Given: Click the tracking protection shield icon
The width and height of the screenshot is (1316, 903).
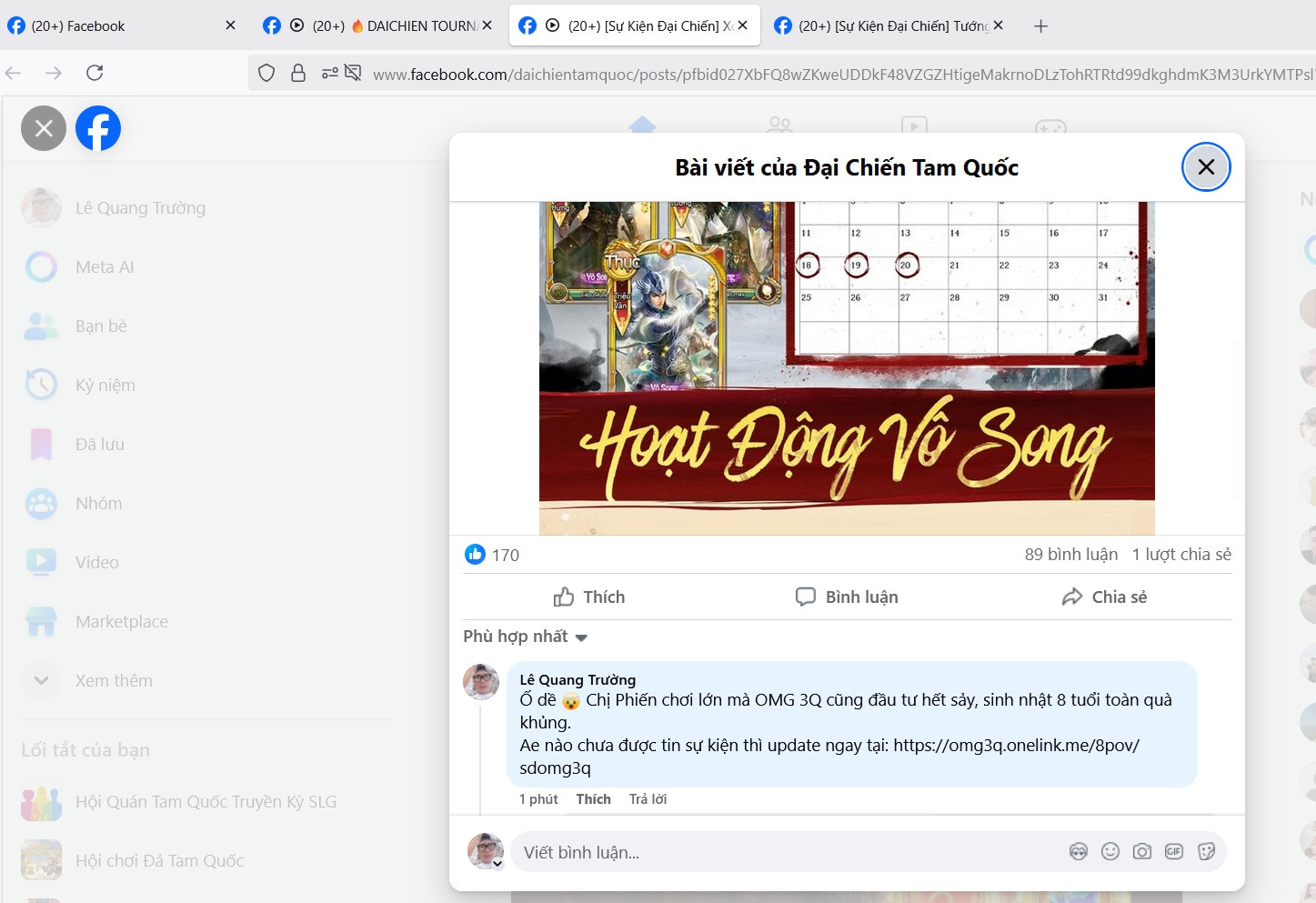Looking at the screenshot, I should 266,73.
